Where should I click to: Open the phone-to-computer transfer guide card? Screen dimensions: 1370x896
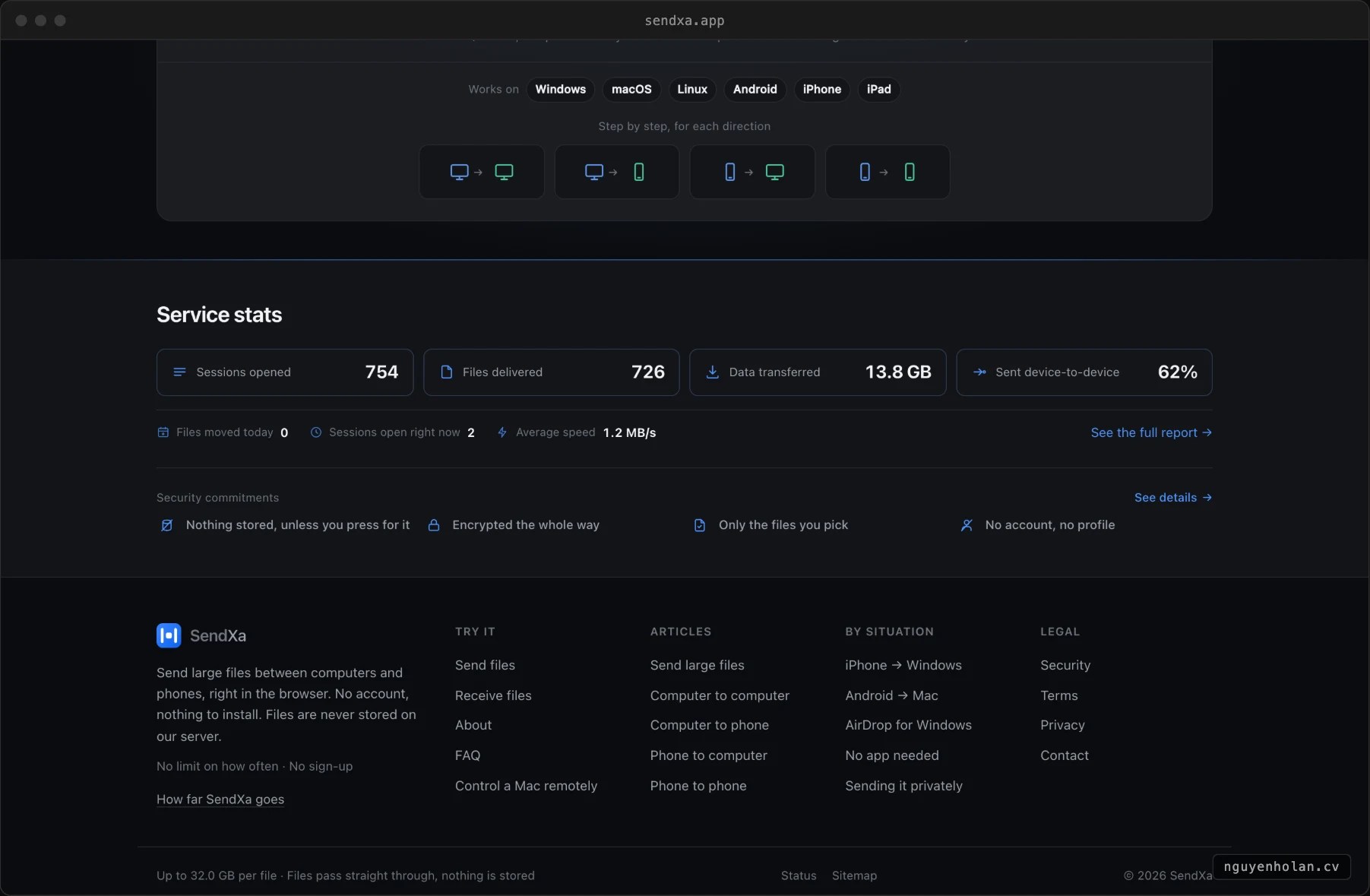(x=752, y=172)
